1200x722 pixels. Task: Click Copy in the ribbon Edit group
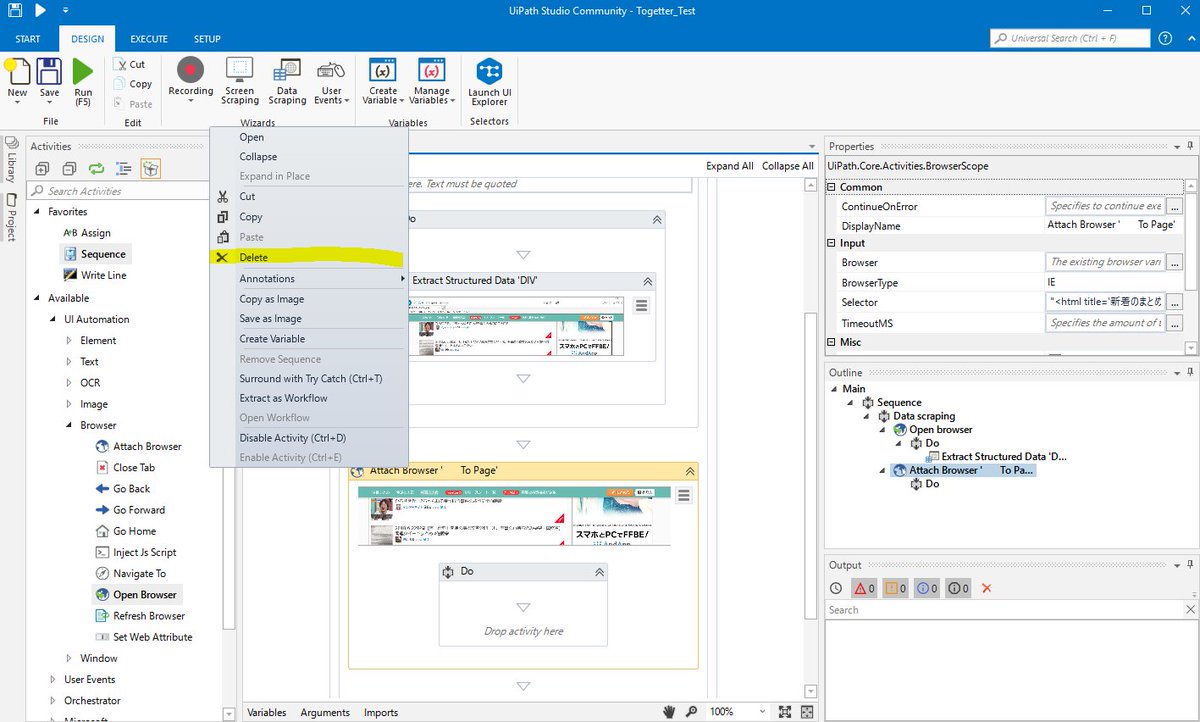pos(132,84)
